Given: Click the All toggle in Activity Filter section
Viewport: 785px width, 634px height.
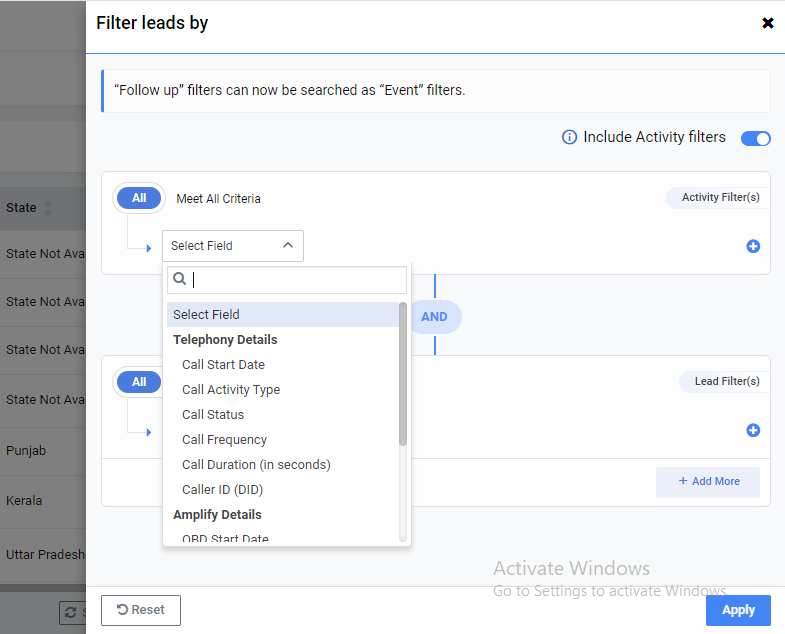Looking at the screenshot, I should point(139,198).
